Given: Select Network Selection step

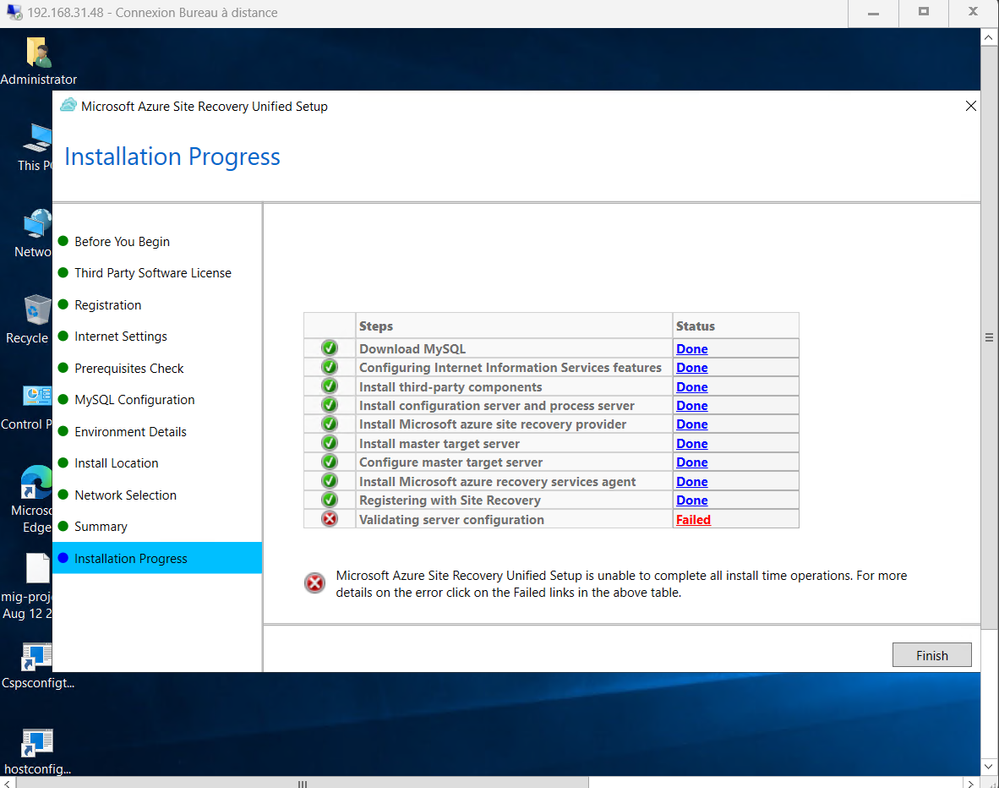Looking at the screenshot, I should point(125,495).
